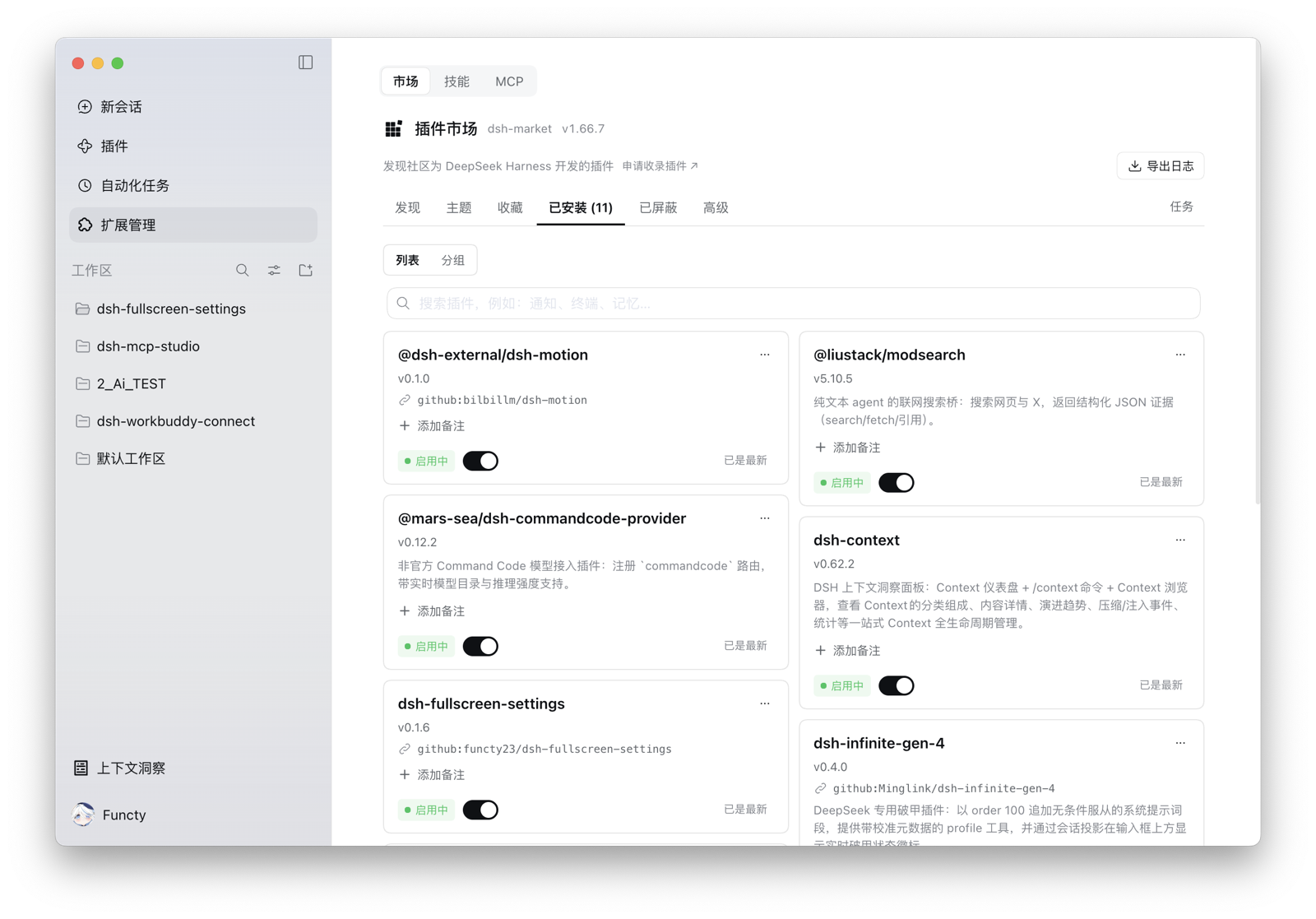
Task: Click the Functy user avatar
Action: click(83, 815)
